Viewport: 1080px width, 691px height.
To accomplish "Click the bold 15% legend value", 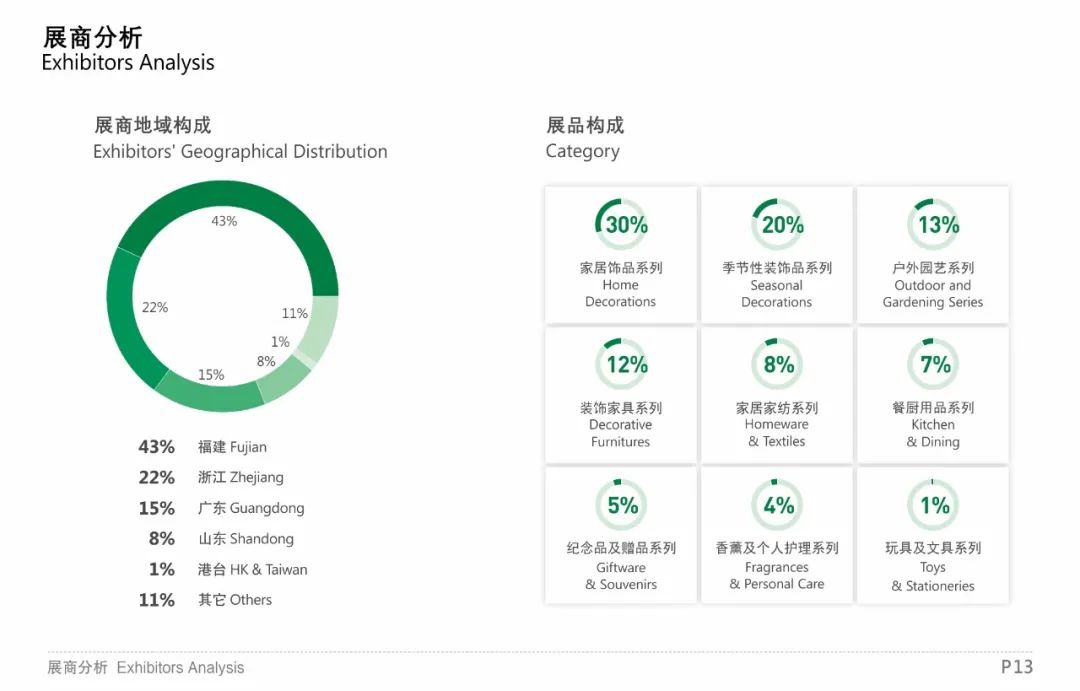I will (156, 508).
